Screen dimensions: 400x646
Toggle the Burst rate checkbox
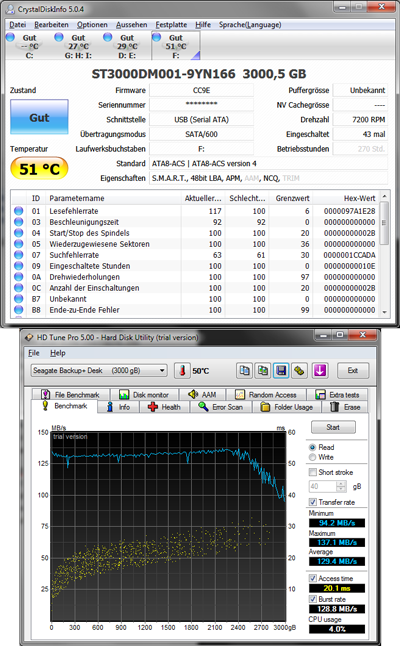[x=313, y=599]
